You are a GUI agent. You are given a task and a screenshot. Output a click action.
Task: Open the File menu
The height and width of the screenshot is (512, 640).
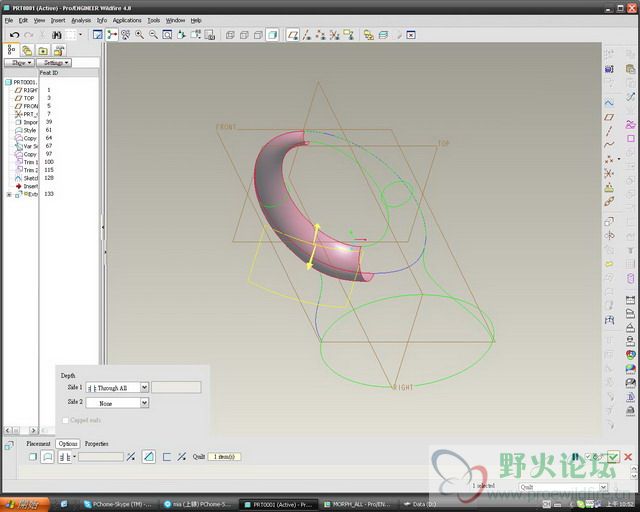pos(9,20)
